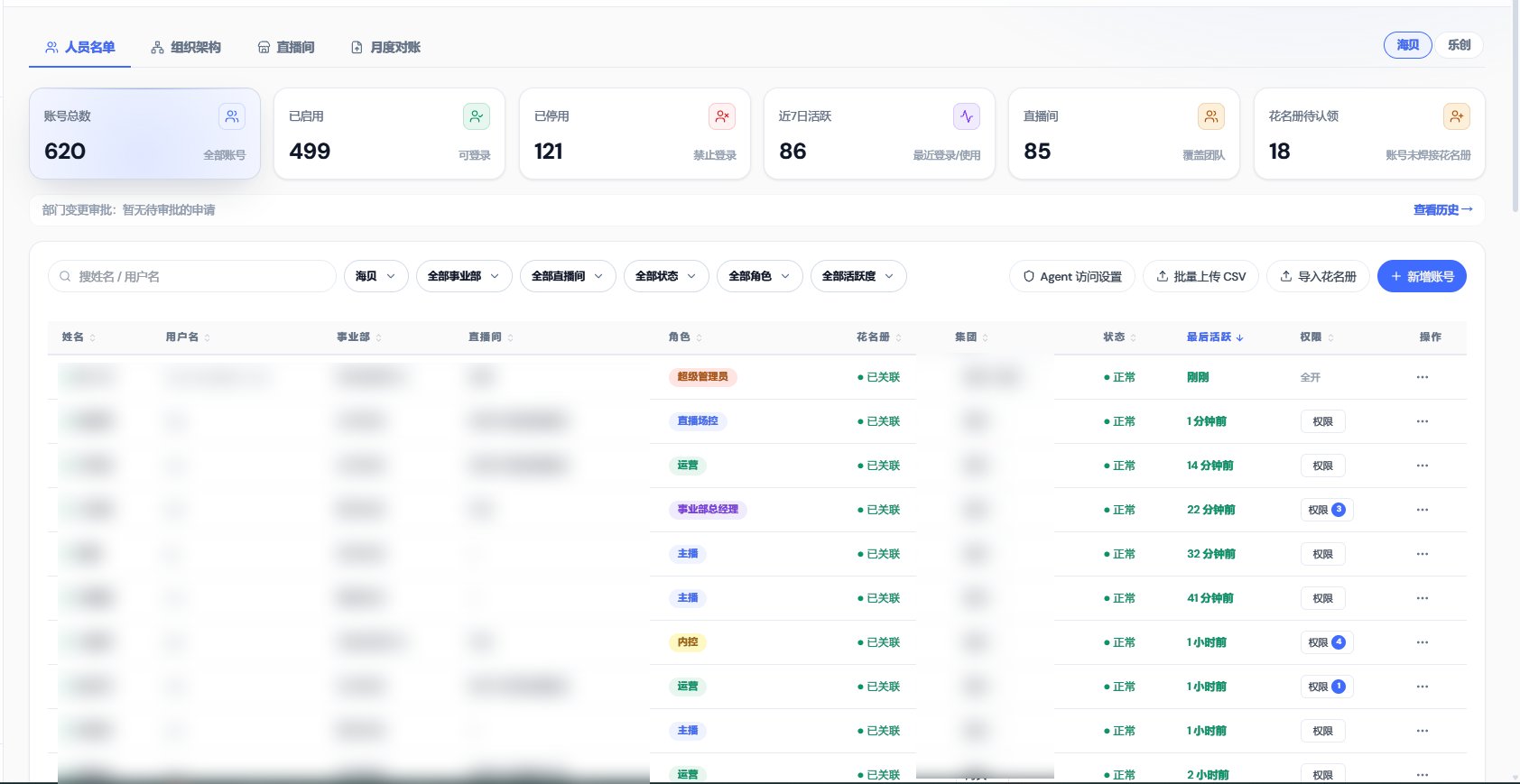Image resolution: width=1520 pixels, height=784 pixels.
Task: Sort table by 用户名 column
Action: [x=188, y=337]
